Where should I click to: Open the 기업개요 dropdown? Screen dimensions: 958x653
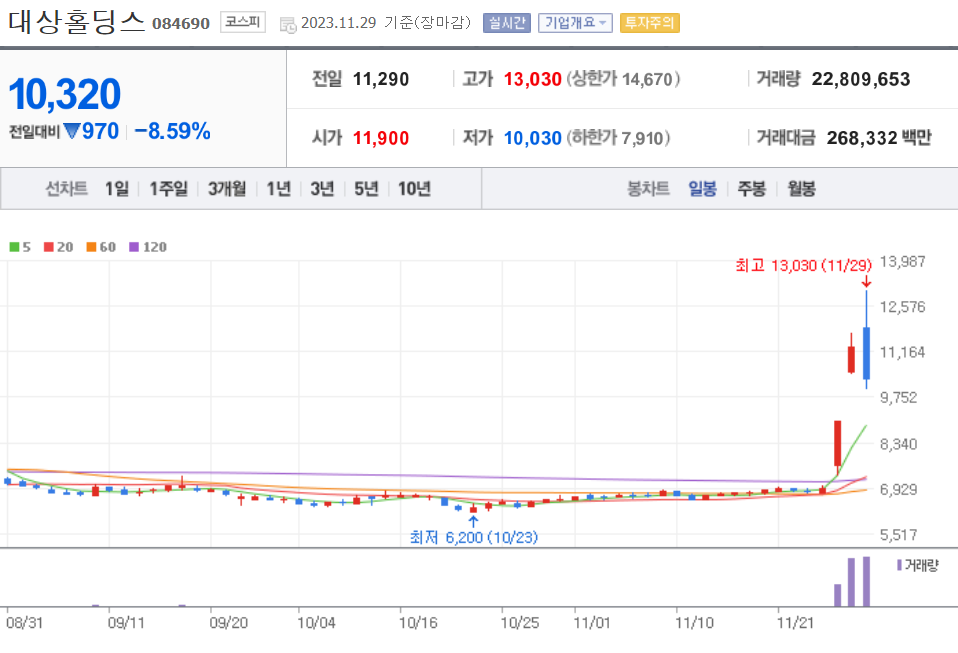coord(575,23)
